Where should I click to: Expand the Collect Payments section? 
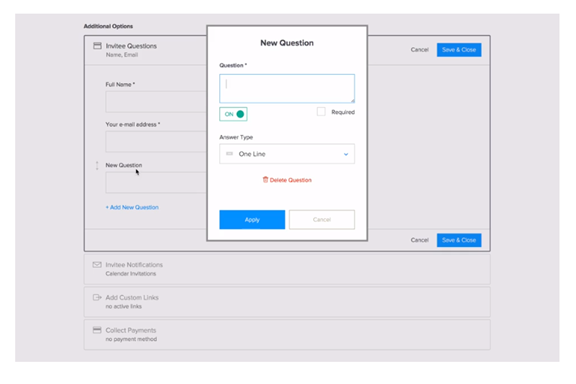tap(287, 334)
